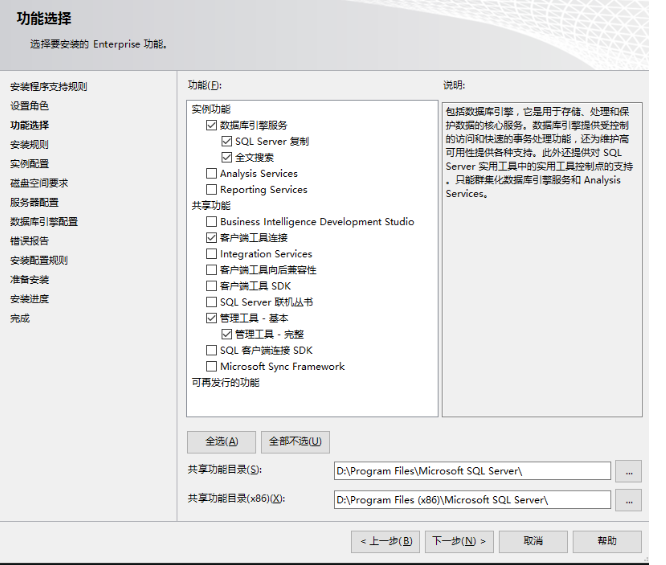This screenshot has height=565, width=666.
Task: Click the 全部不选(U) button
Action: (x=295, y=442)
